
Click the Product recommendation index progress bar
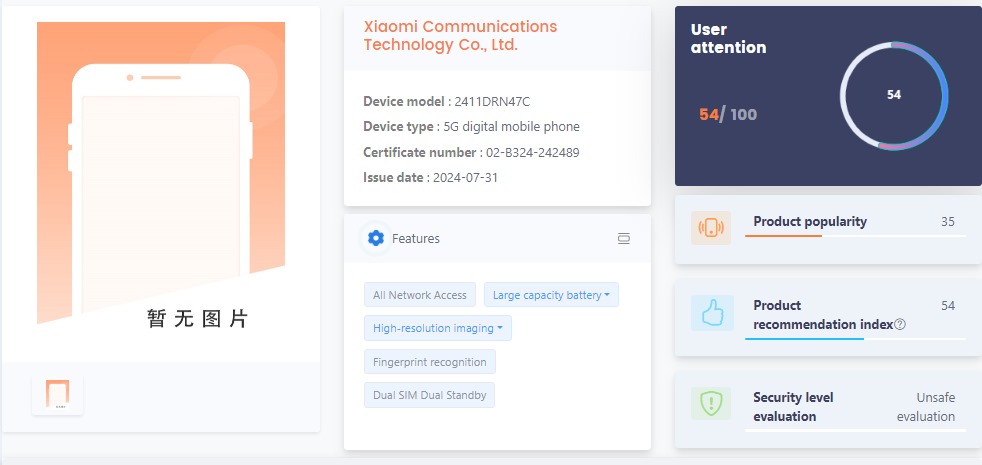pos(855,339)
